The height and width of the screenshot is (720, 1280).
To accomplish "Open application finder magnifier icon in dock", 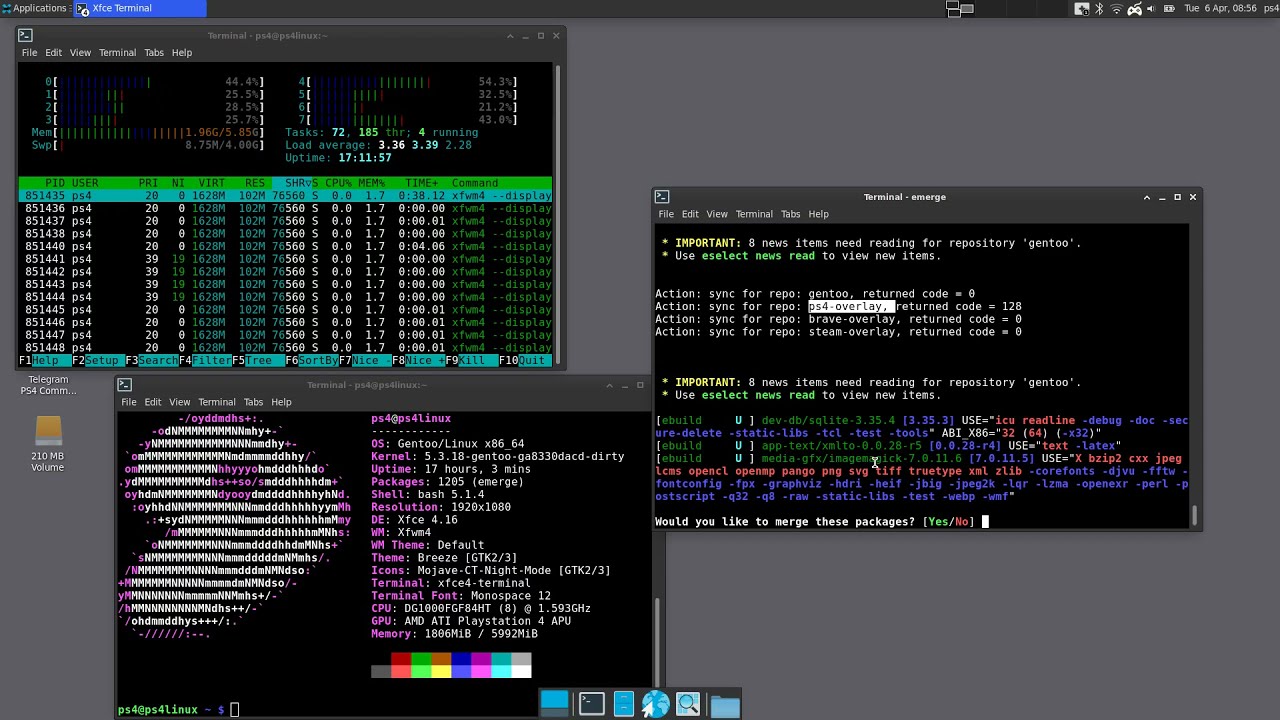I will 688,704.
